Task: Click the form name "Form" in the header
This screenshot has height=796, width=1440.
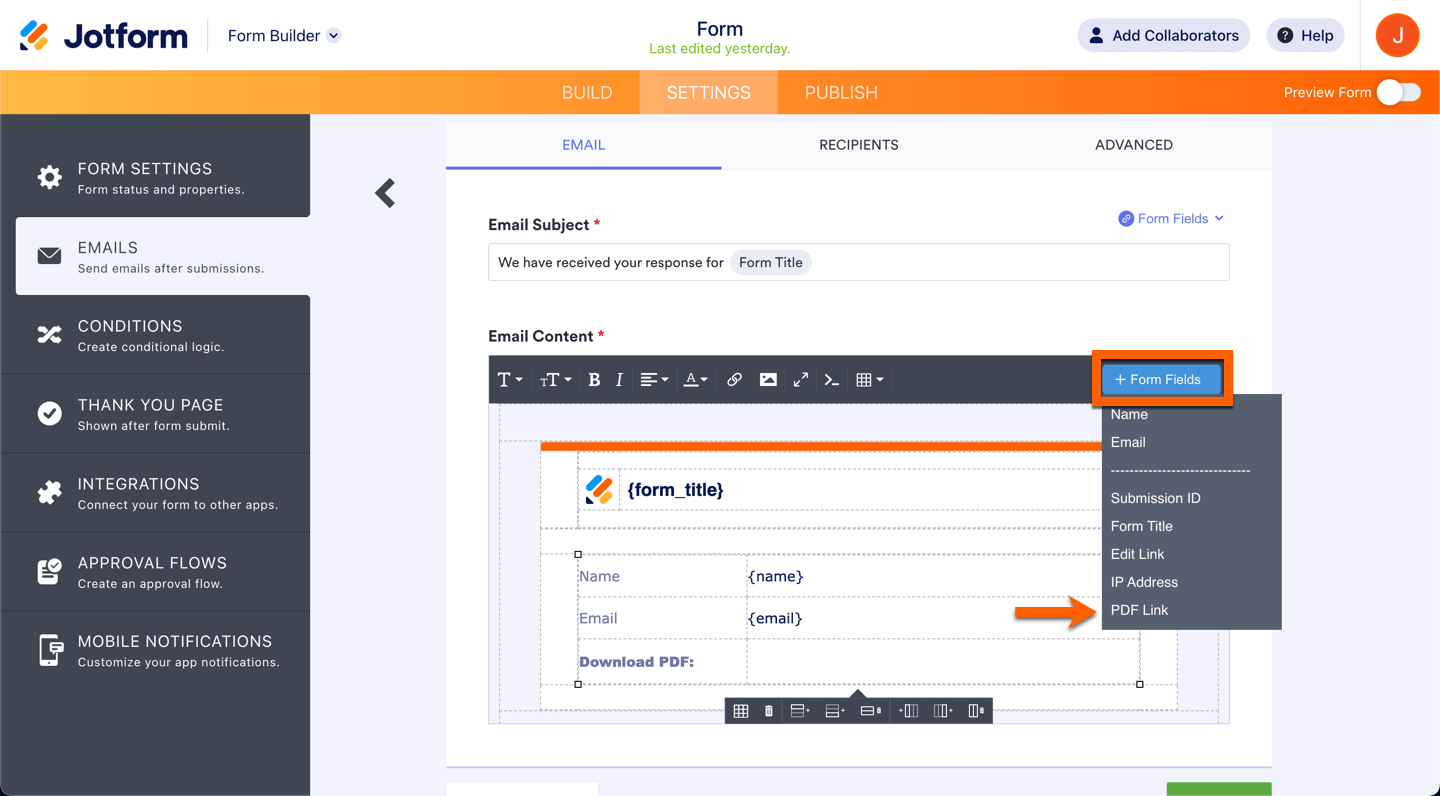Action: coord(720,29)
